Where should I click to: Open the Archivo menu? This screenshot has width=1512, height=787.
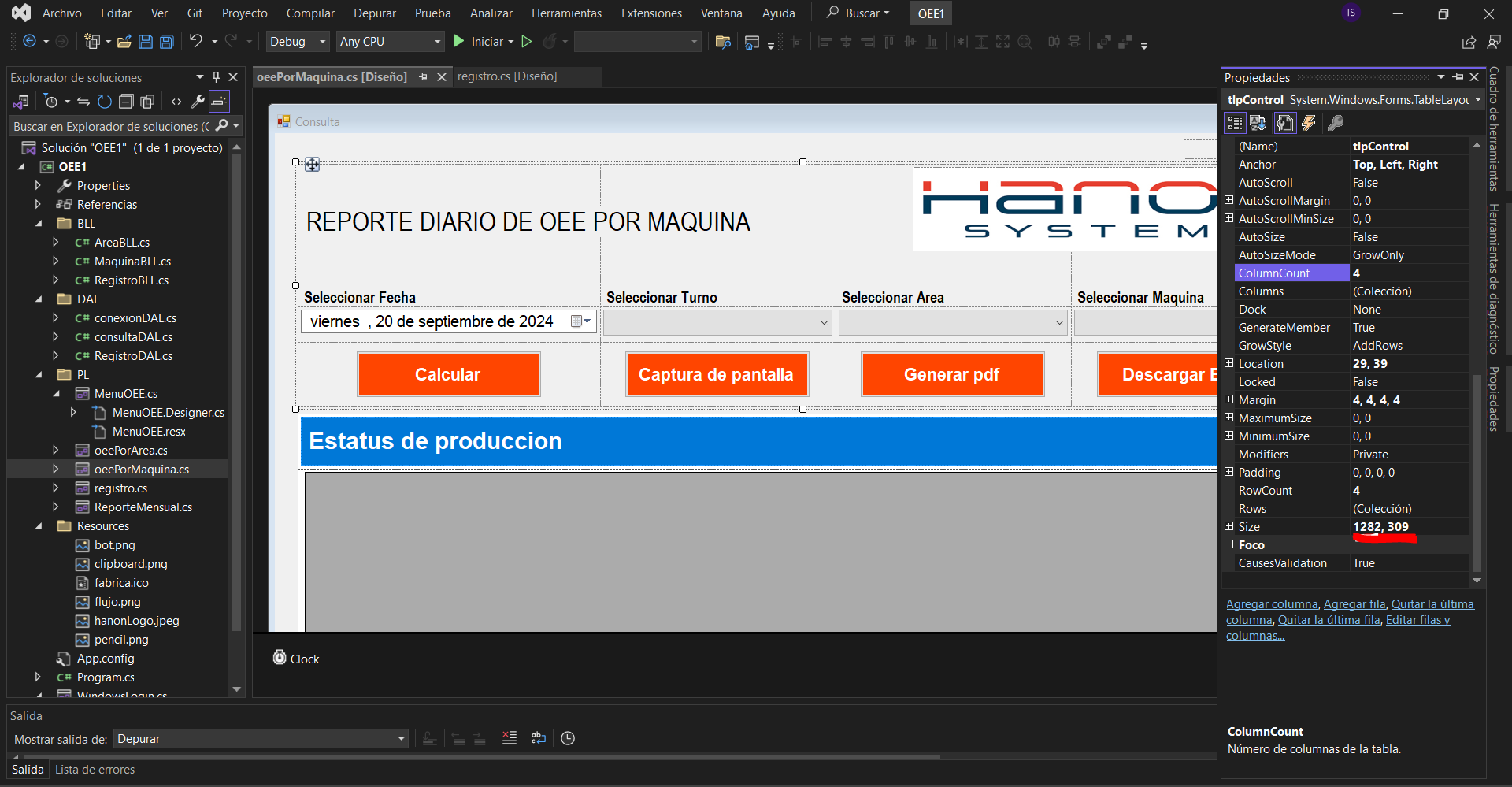61,13
